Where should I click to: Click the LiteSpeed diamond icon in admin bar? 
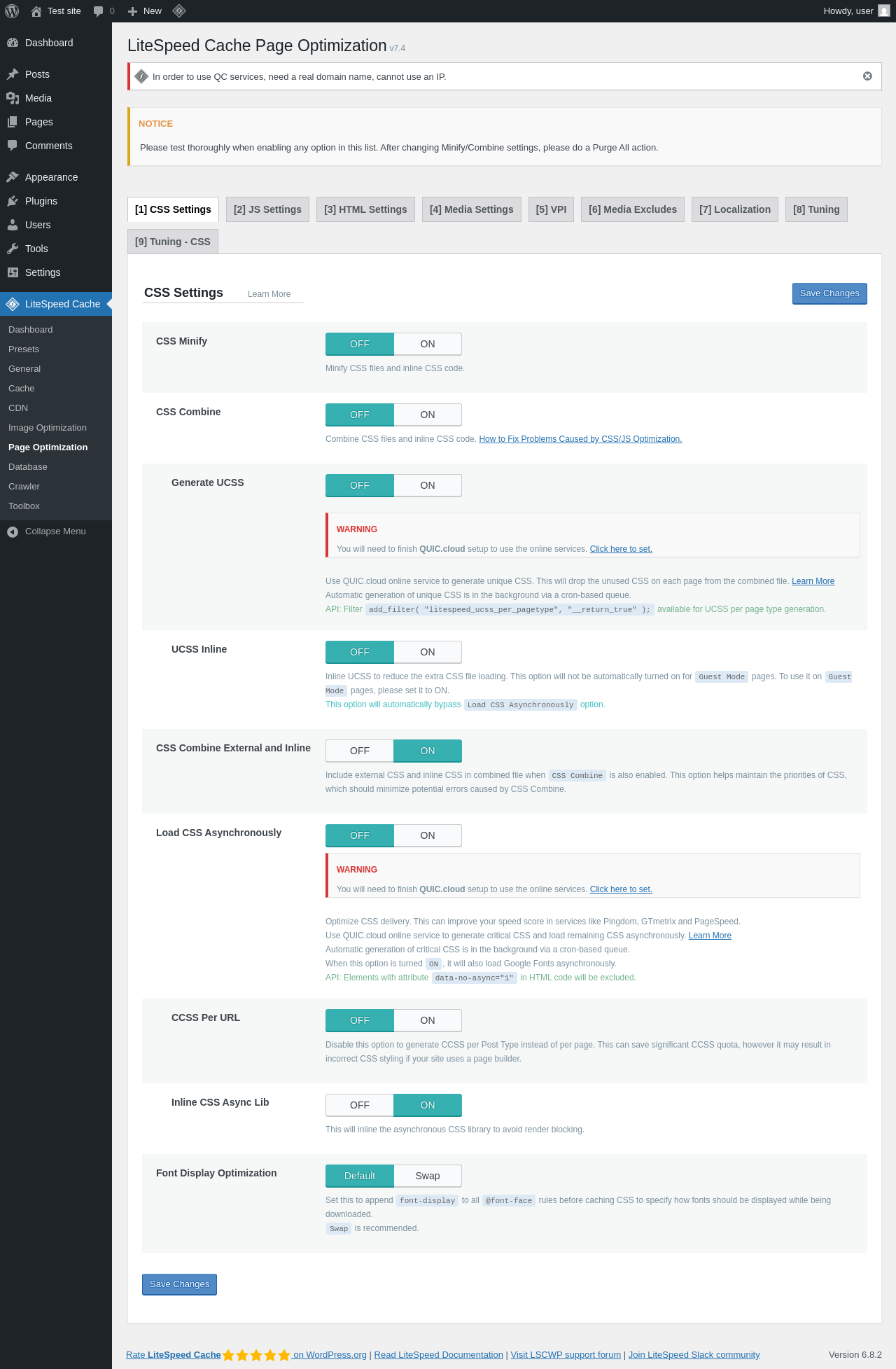(179, 11)
